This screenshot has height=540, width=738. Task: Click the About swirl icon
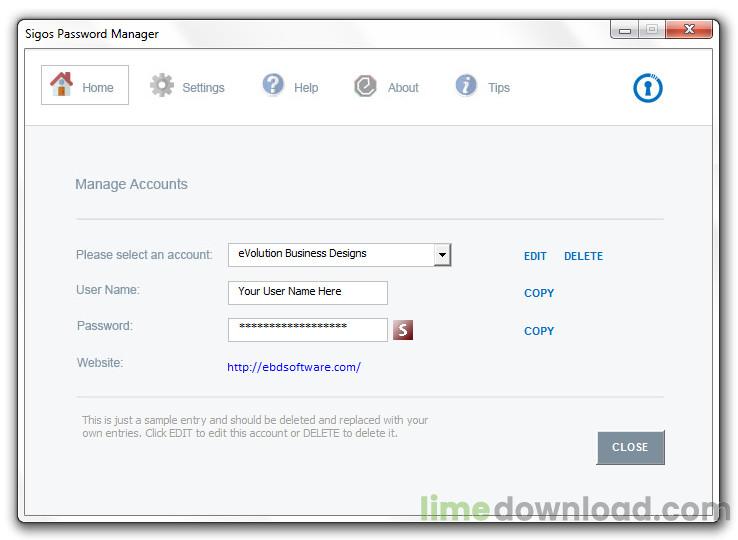(365, 86)
